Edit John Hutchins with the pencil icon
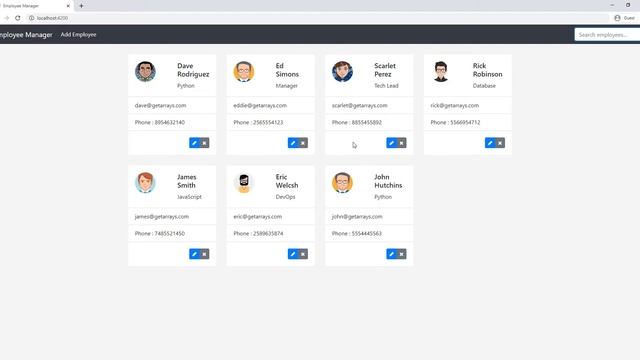Image resolution: width=640 pixels, height=360 pixels. (391, 254)
